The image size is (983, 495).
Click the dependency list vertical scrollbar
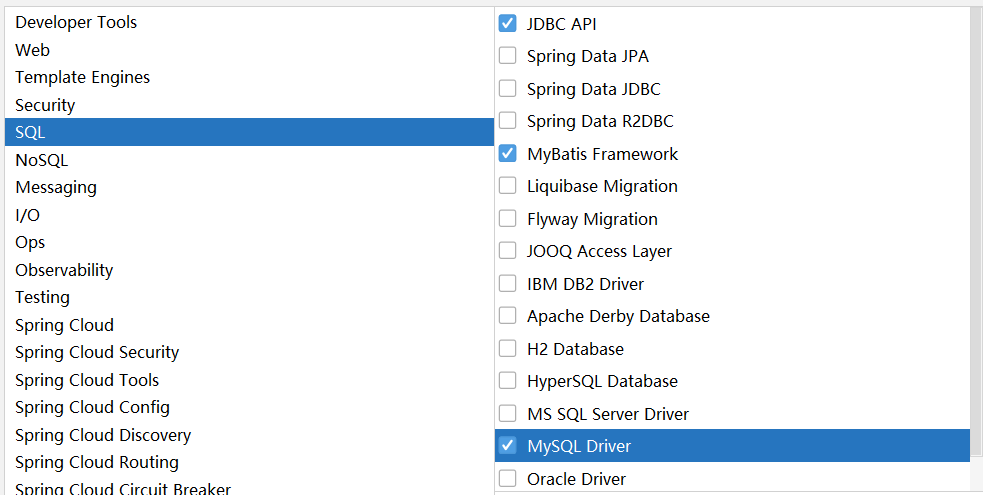(976, 232)
